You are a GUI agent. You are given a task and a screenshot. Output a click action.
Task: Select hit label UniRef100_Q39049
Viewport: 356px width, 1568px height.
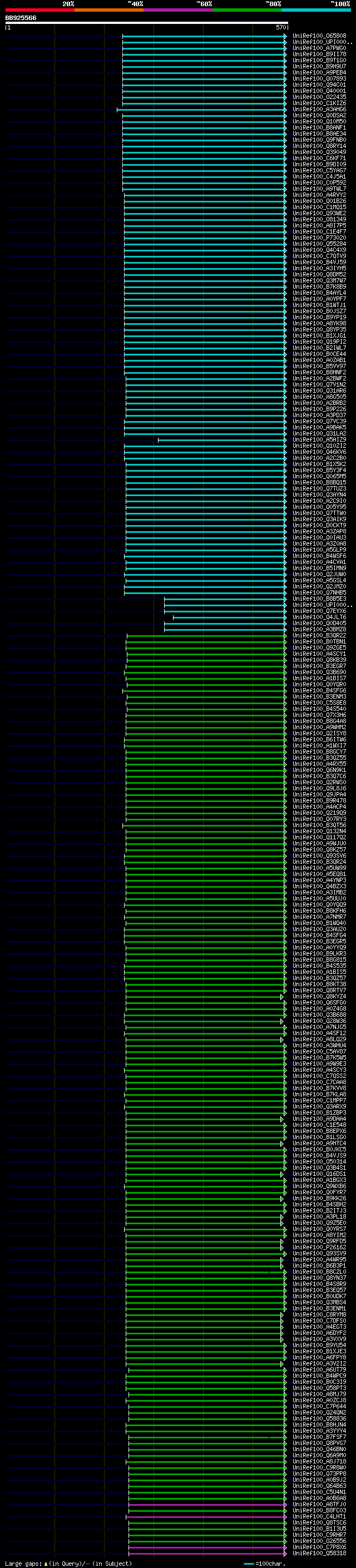coord(319,152)
